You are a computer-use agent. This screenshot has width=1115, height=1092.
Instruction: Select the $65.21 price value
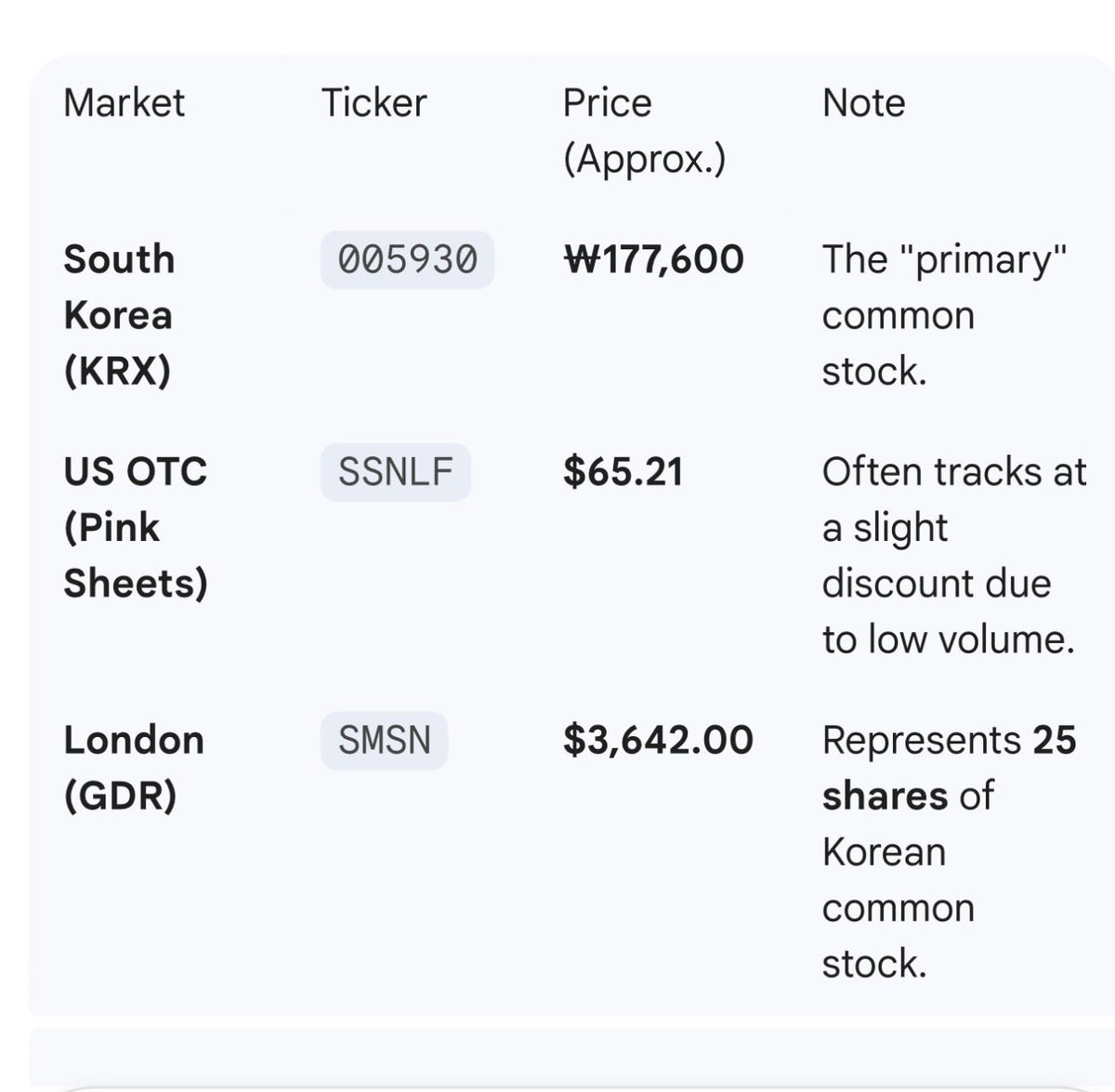(x=623, y=472)
